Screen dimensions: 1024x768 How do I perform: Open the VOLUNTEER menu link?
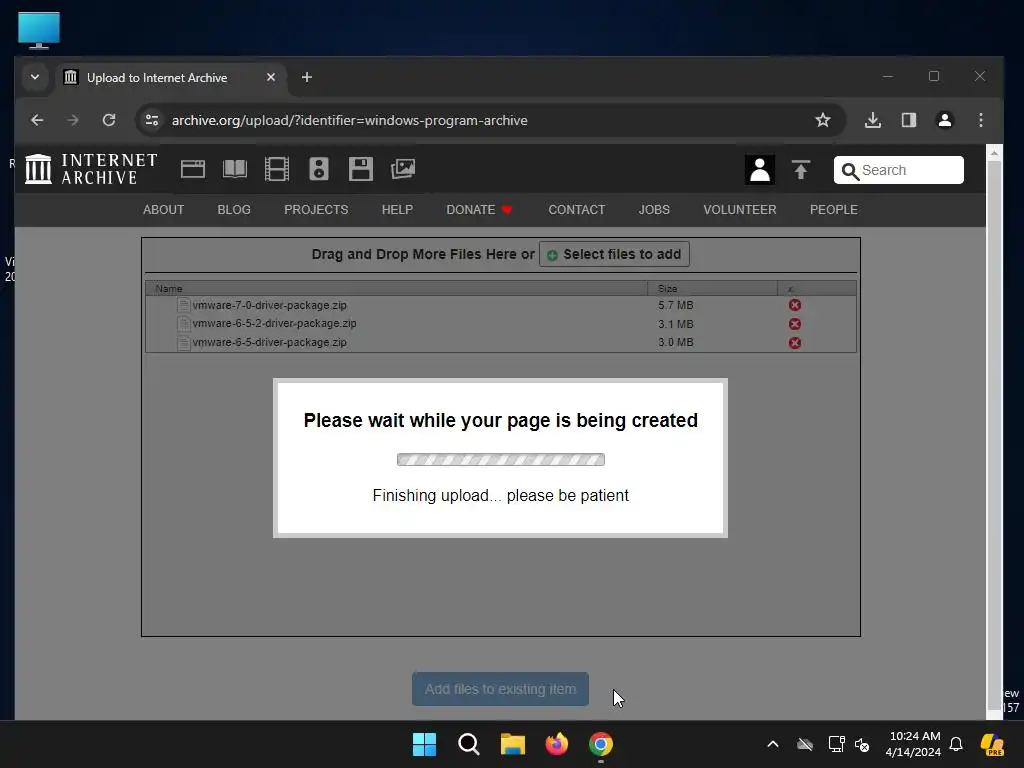(740, 210)
